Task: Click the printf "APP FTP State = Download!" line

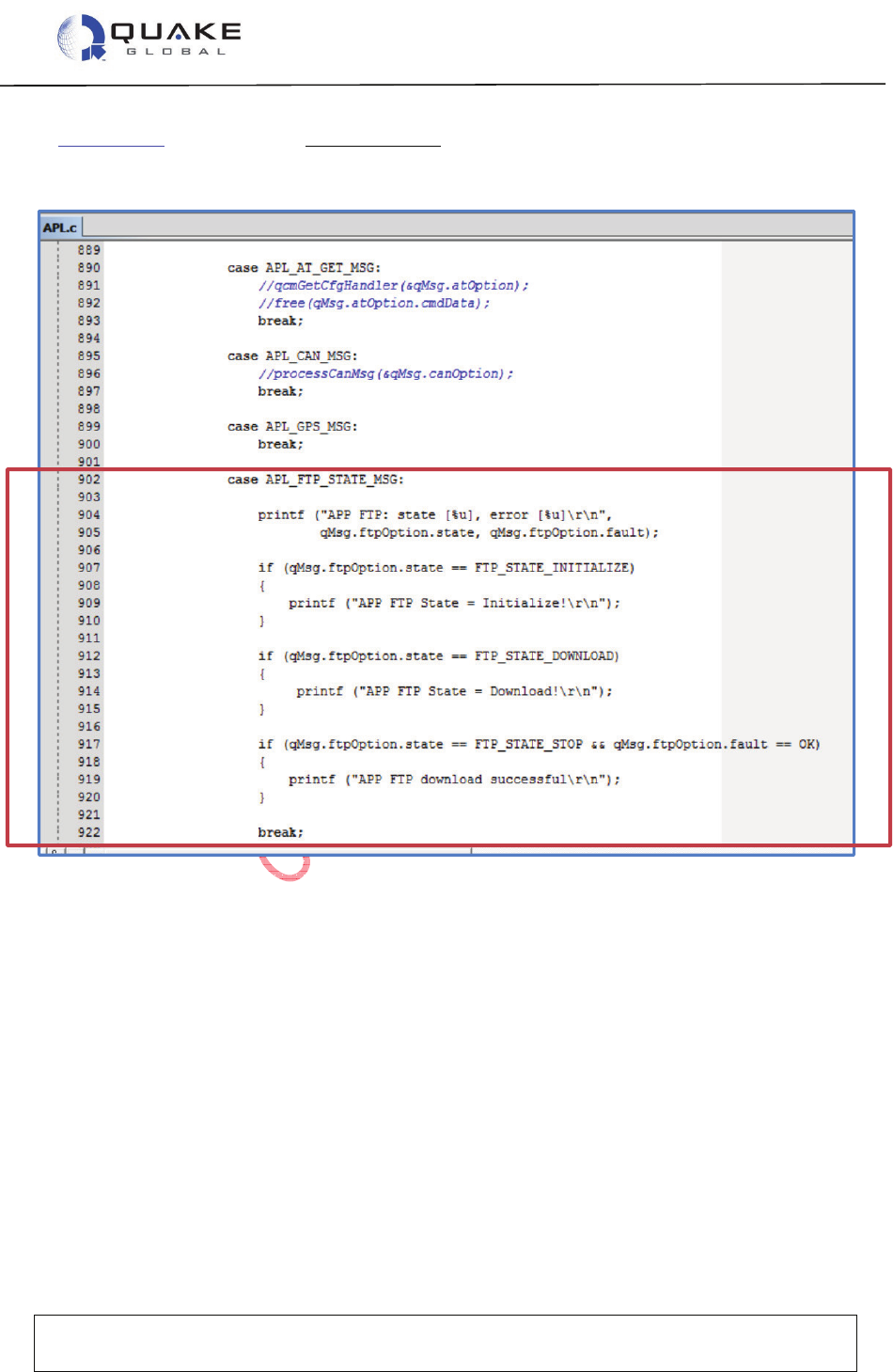Action: point(454,692)
